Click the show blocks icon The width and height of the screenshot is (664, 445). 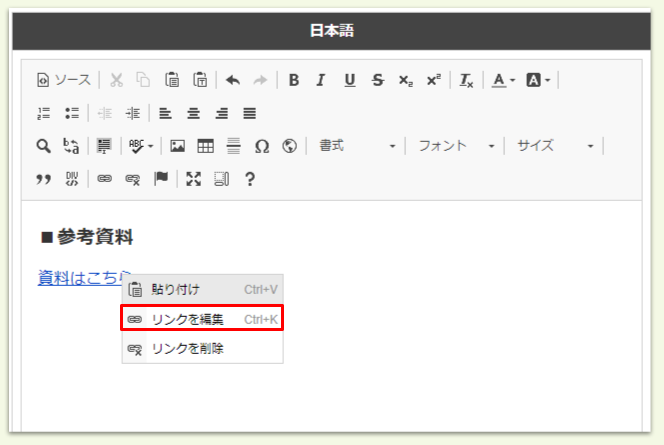point(221,179)
